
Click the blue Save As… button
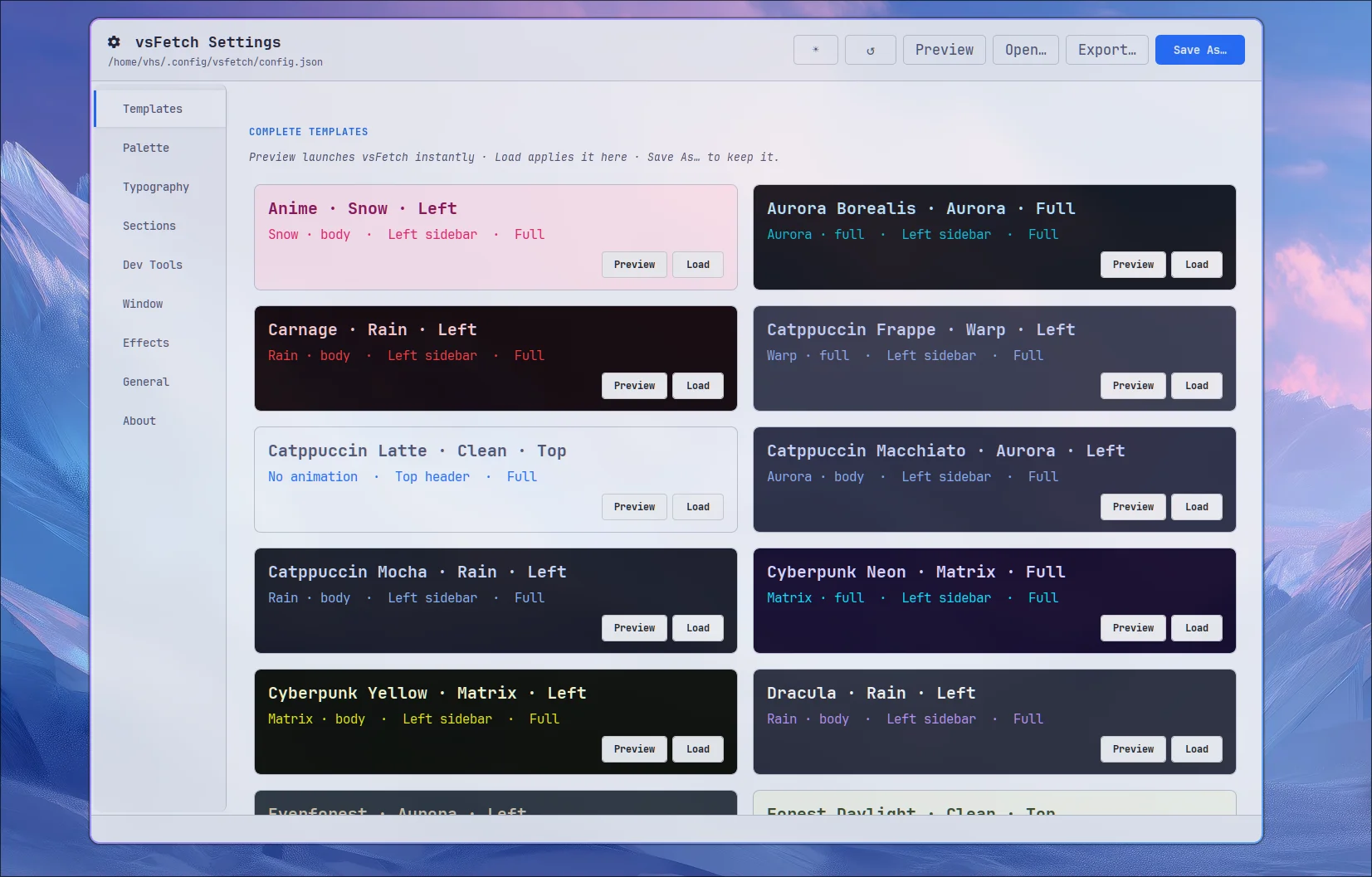1200,50
